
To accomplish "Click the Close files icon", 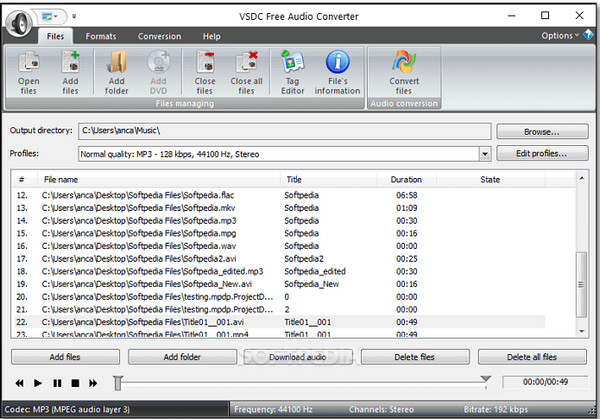I will coord(205,72).
